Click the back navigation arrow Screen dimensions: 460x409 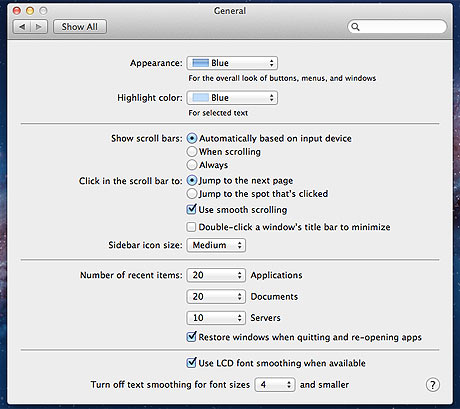(x=22, y=27)
